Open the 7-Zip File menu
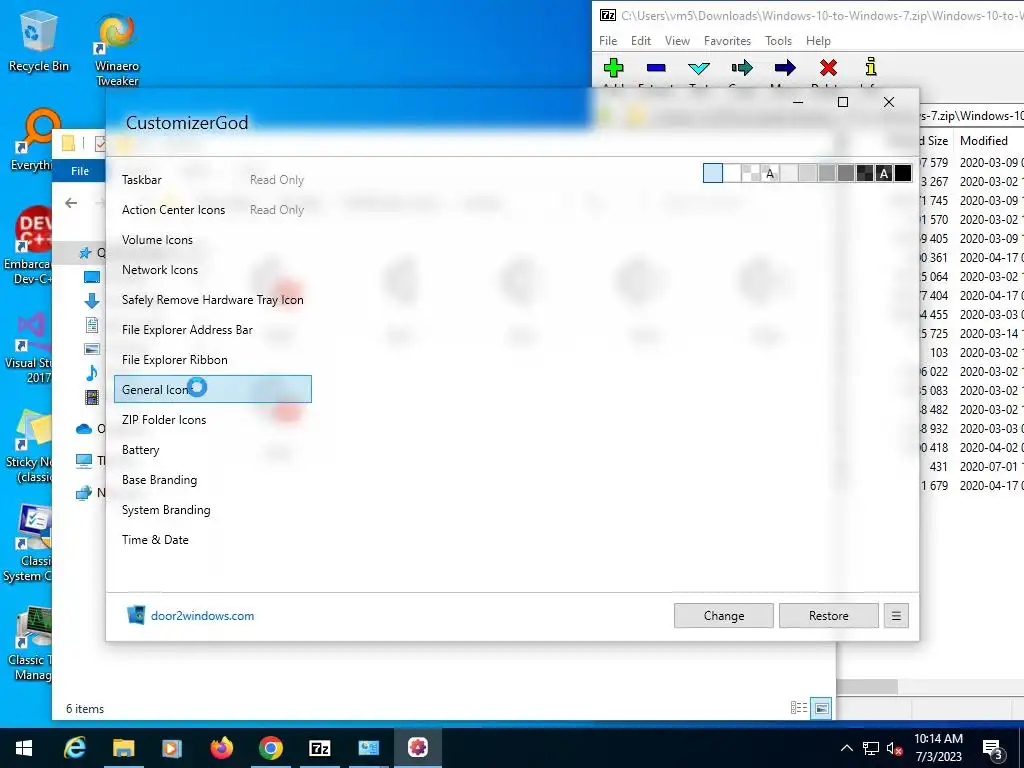 [608, 40]
